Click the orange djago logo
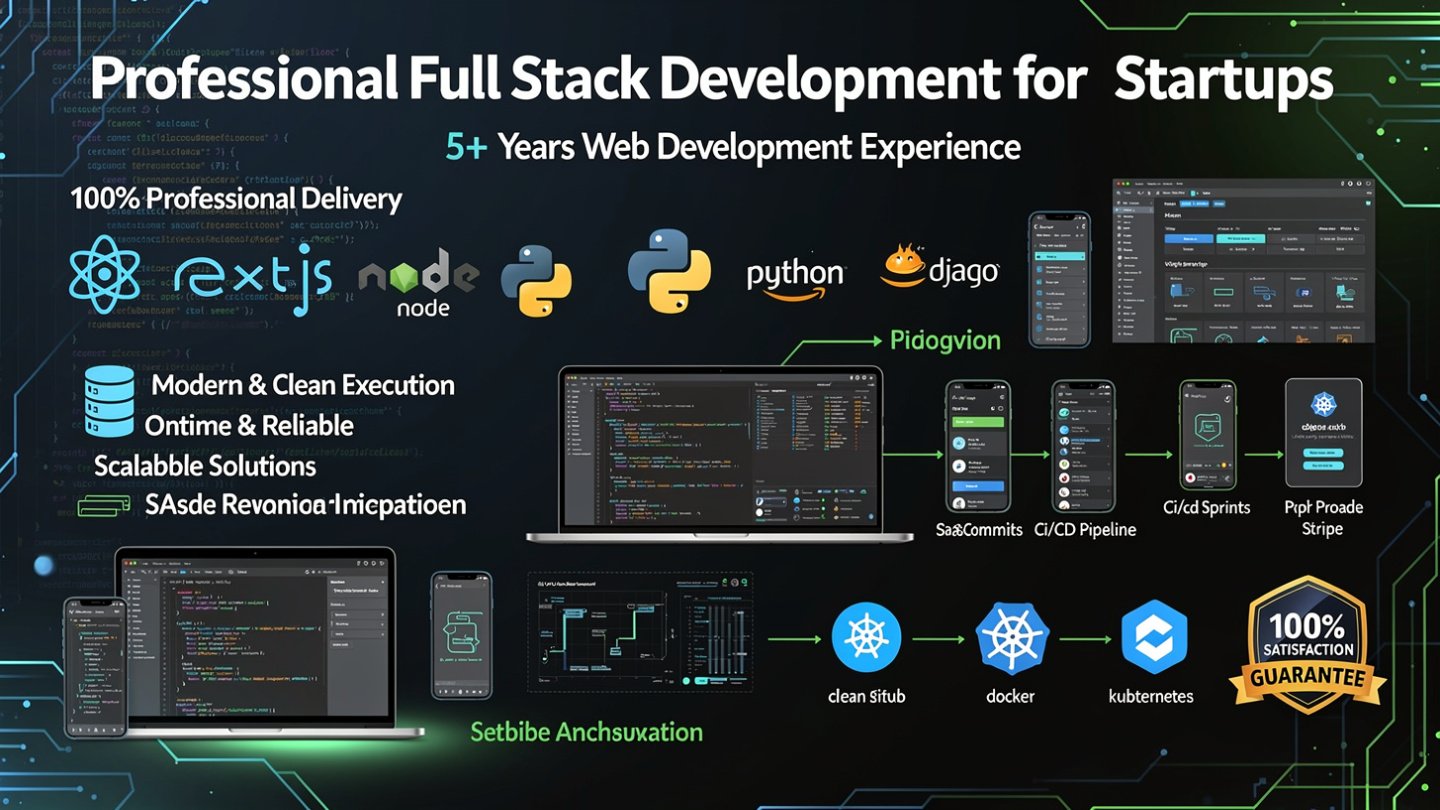The height and width of the screenshot is (810, 1440). tap(938, 267)
